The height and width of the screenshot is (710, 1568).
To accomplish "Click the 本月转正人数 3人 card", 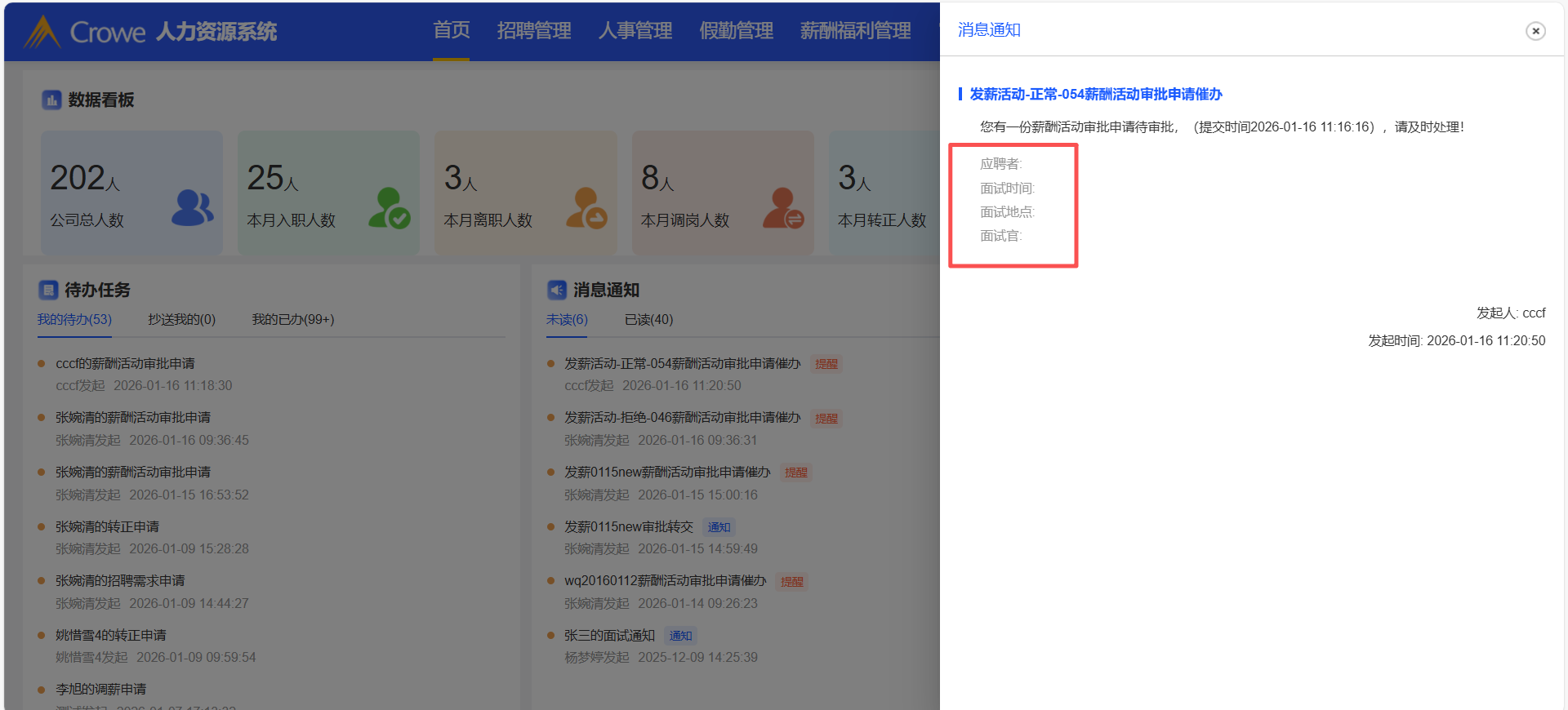I will [x=884, y=193].
